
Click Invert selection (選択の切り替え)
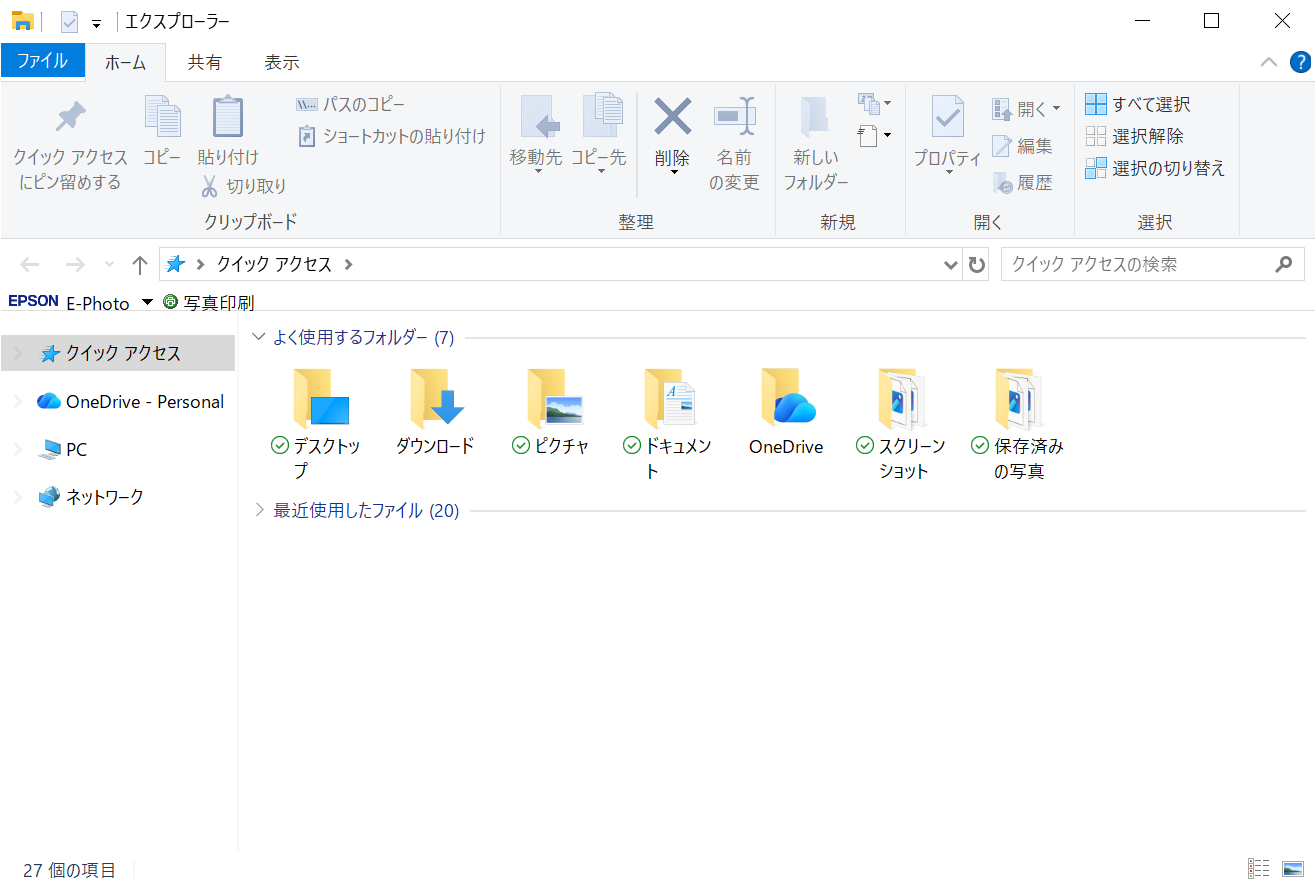click(x=1155, y=168)
